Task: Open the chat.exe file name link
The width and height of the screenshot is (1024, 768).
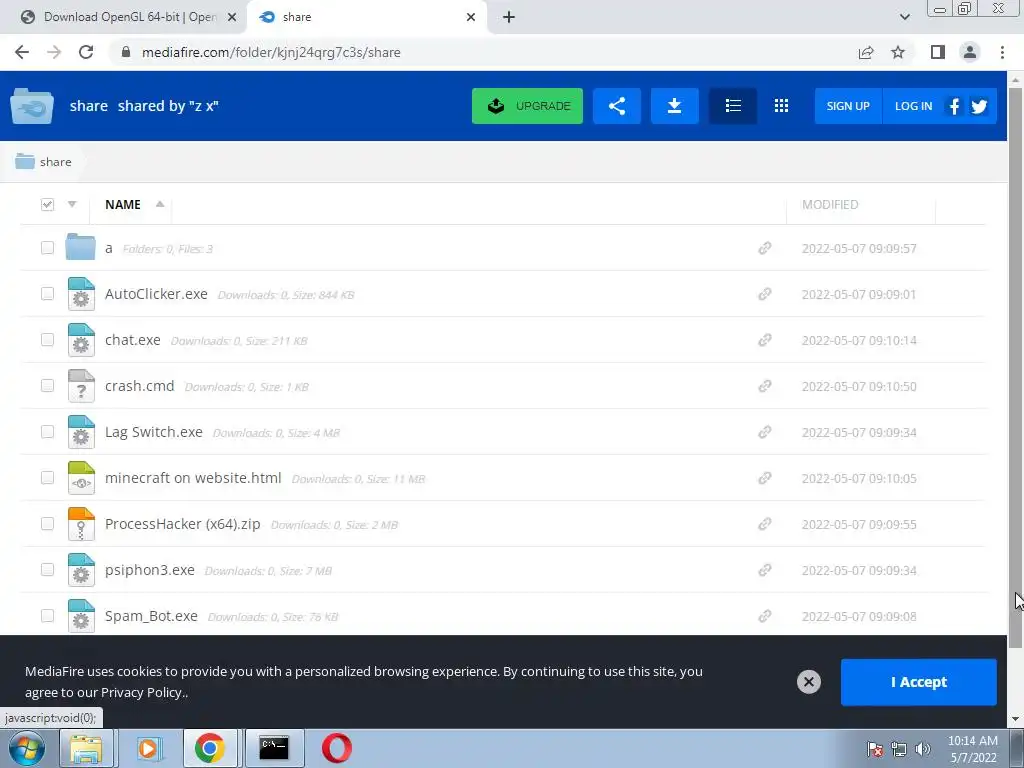Action: (x=133, y=340)
